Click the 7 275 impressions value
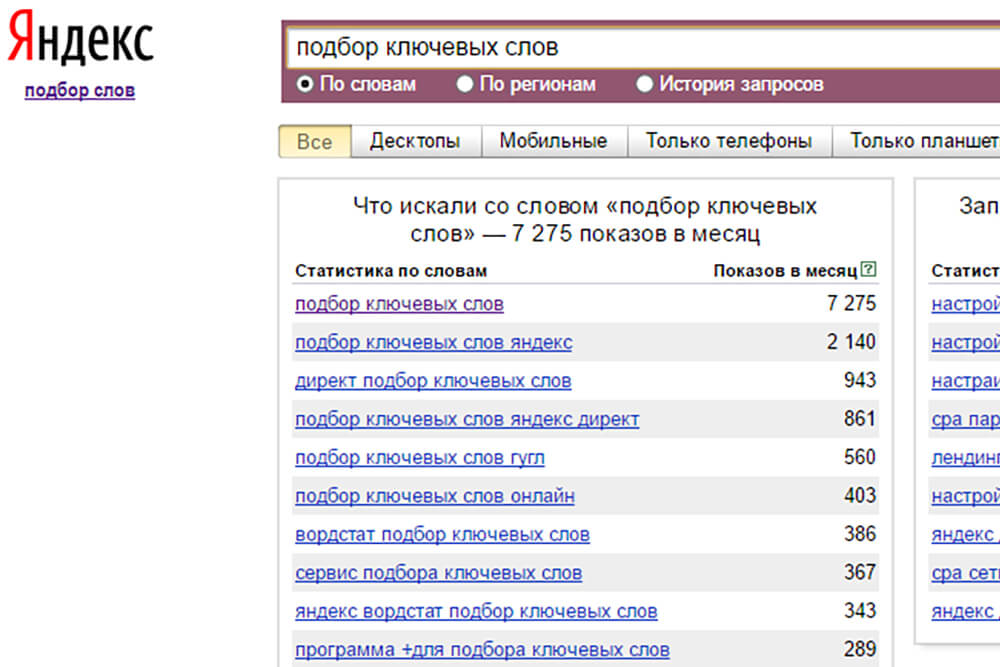 pyautogui.click(x=851, y=304)
